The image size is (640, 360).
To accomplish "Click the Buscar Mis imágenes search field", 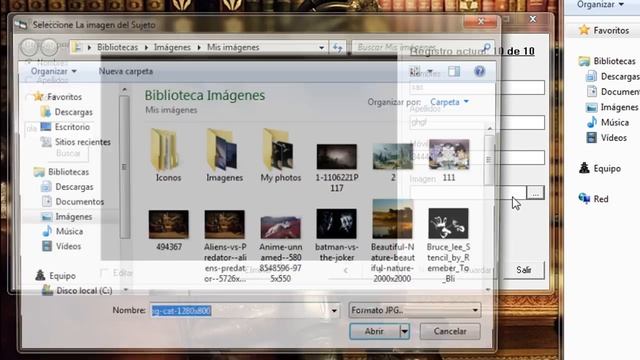I will 422,47.
